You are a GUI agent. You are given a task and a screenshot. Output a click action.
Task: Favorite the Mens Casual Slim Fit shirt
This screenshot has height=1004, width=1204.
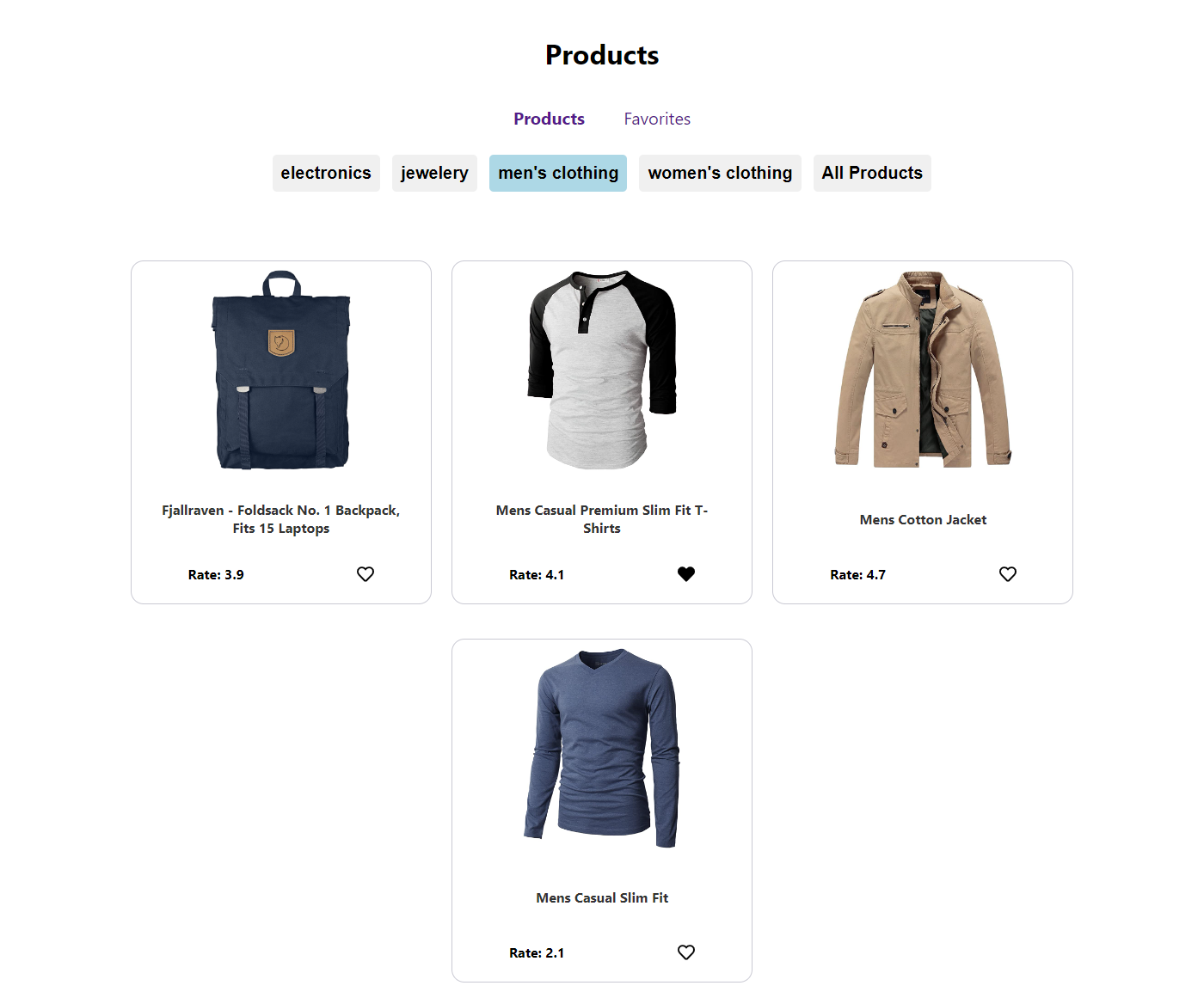(x=685, y=952)
